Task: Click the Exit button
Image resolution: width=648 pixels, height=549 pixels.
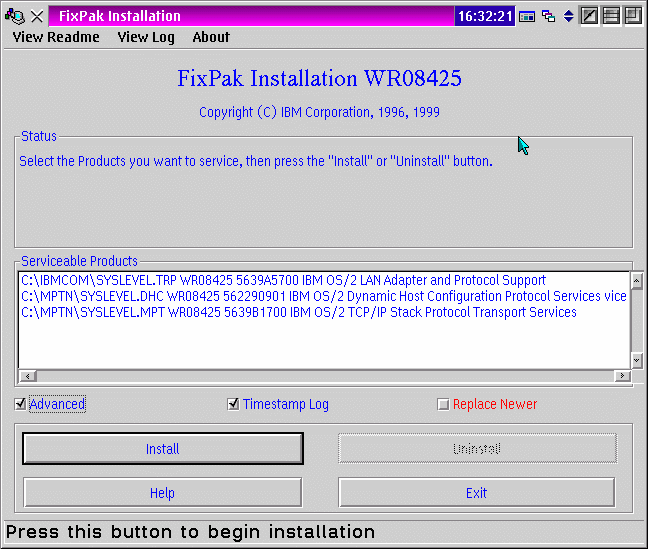Action: (477, 493)
